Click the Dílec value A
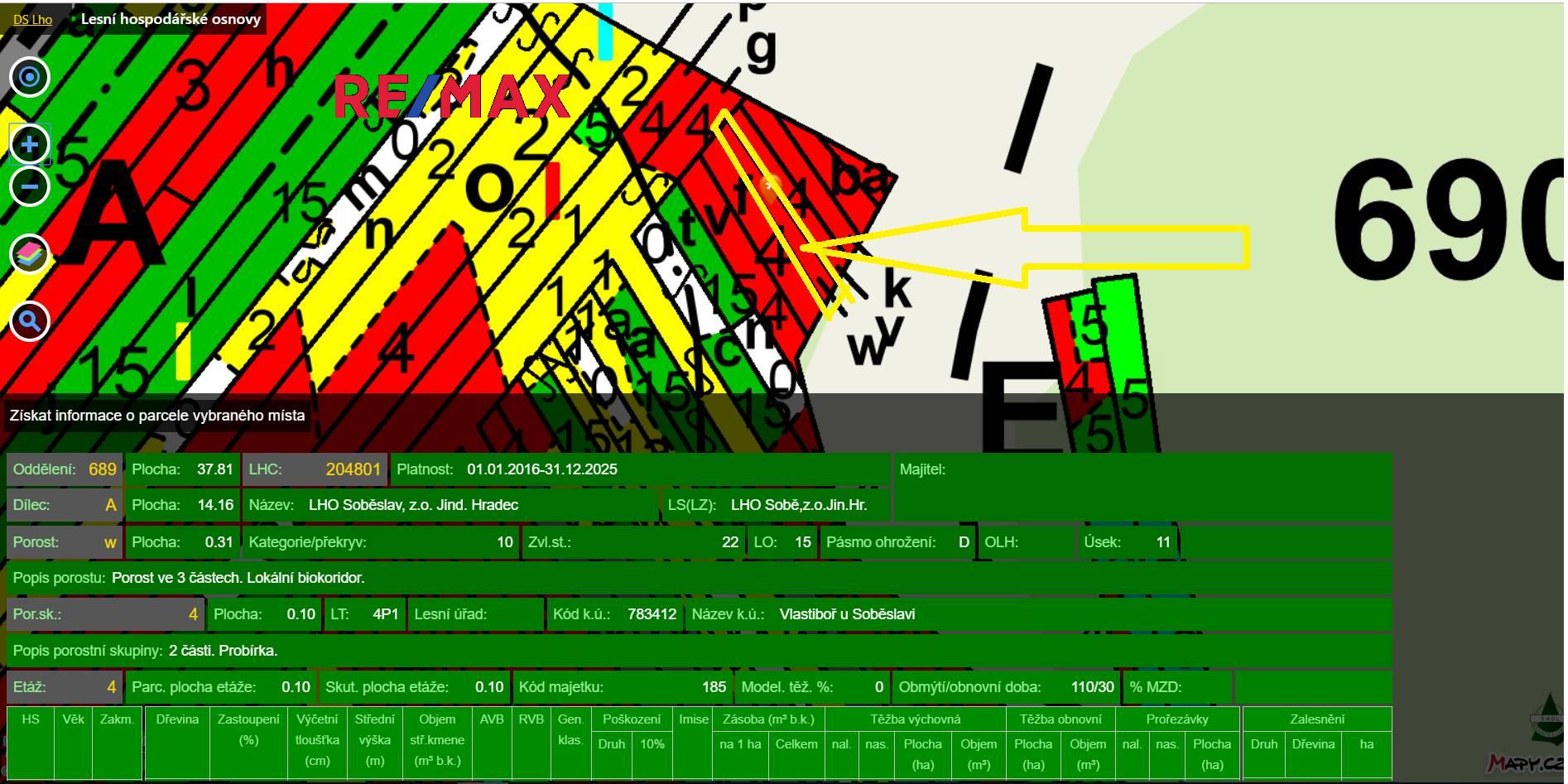This screenshot has height=784, width=1568. (111, 505)
